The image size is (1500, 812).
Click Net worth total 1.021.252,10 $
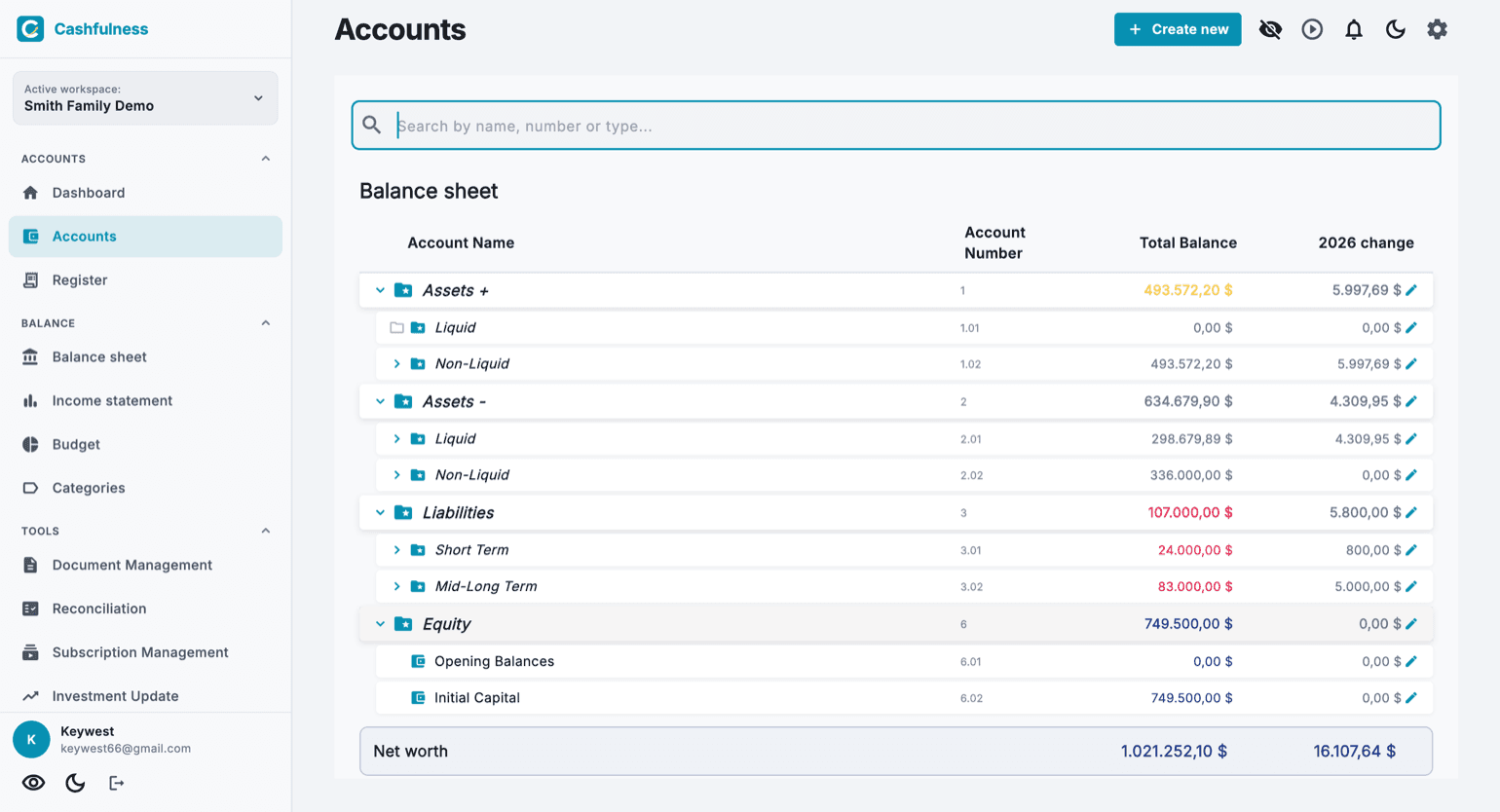coord(1174,752)
